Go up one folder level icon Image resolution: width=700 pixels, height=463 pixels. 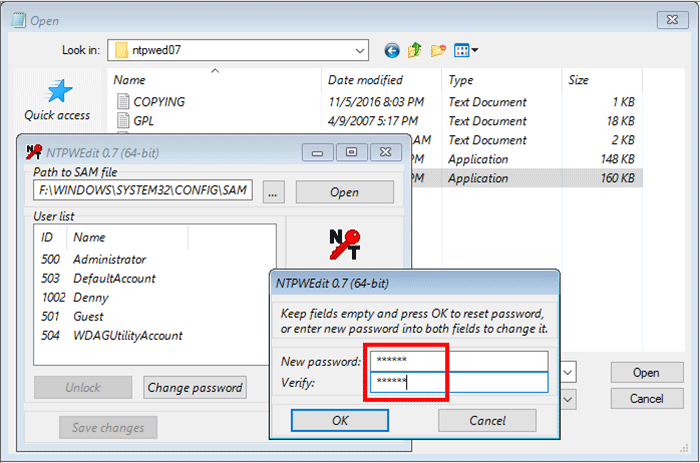tap(415, 50)
